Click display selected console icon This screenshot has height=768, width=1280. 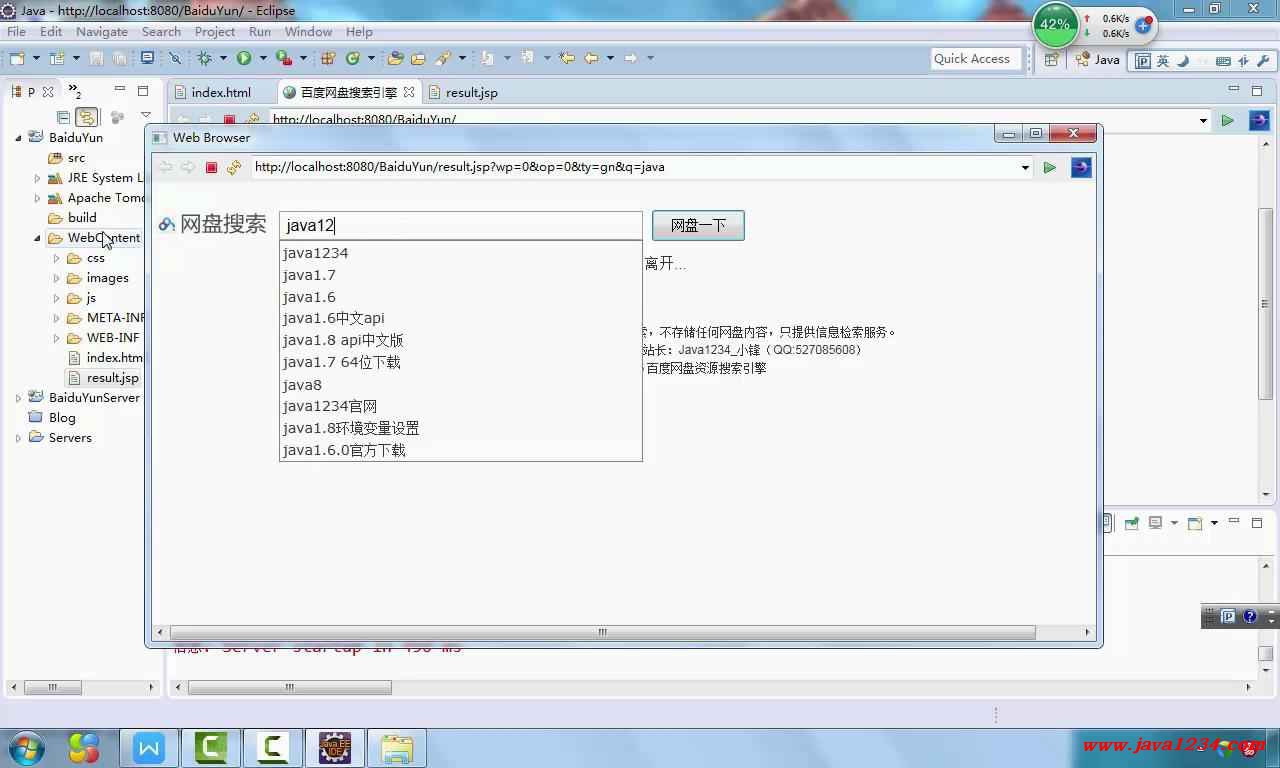1155,523
